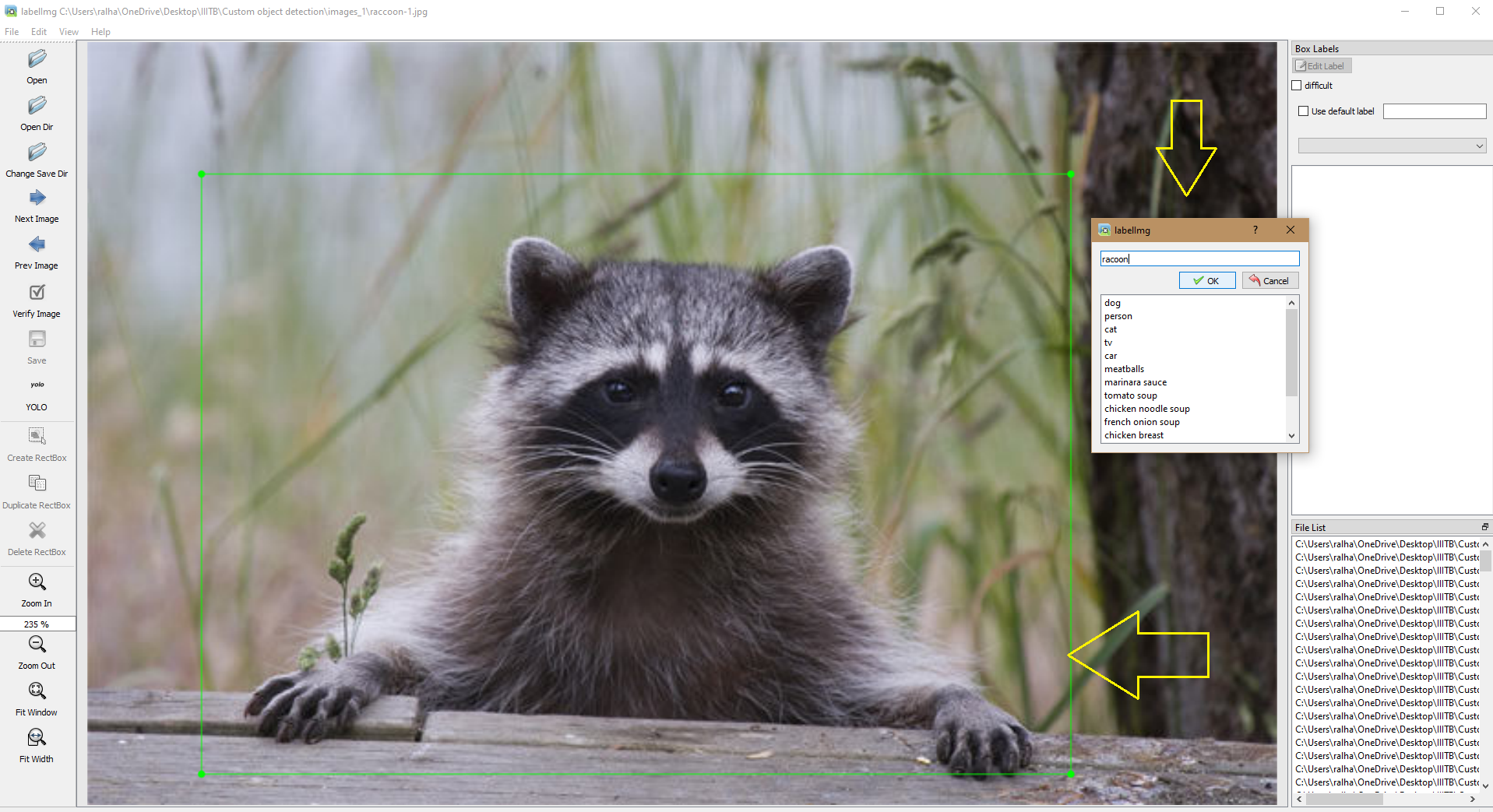1493x812 pixels.
Task: Verify the current image
Action: [36, 299]
